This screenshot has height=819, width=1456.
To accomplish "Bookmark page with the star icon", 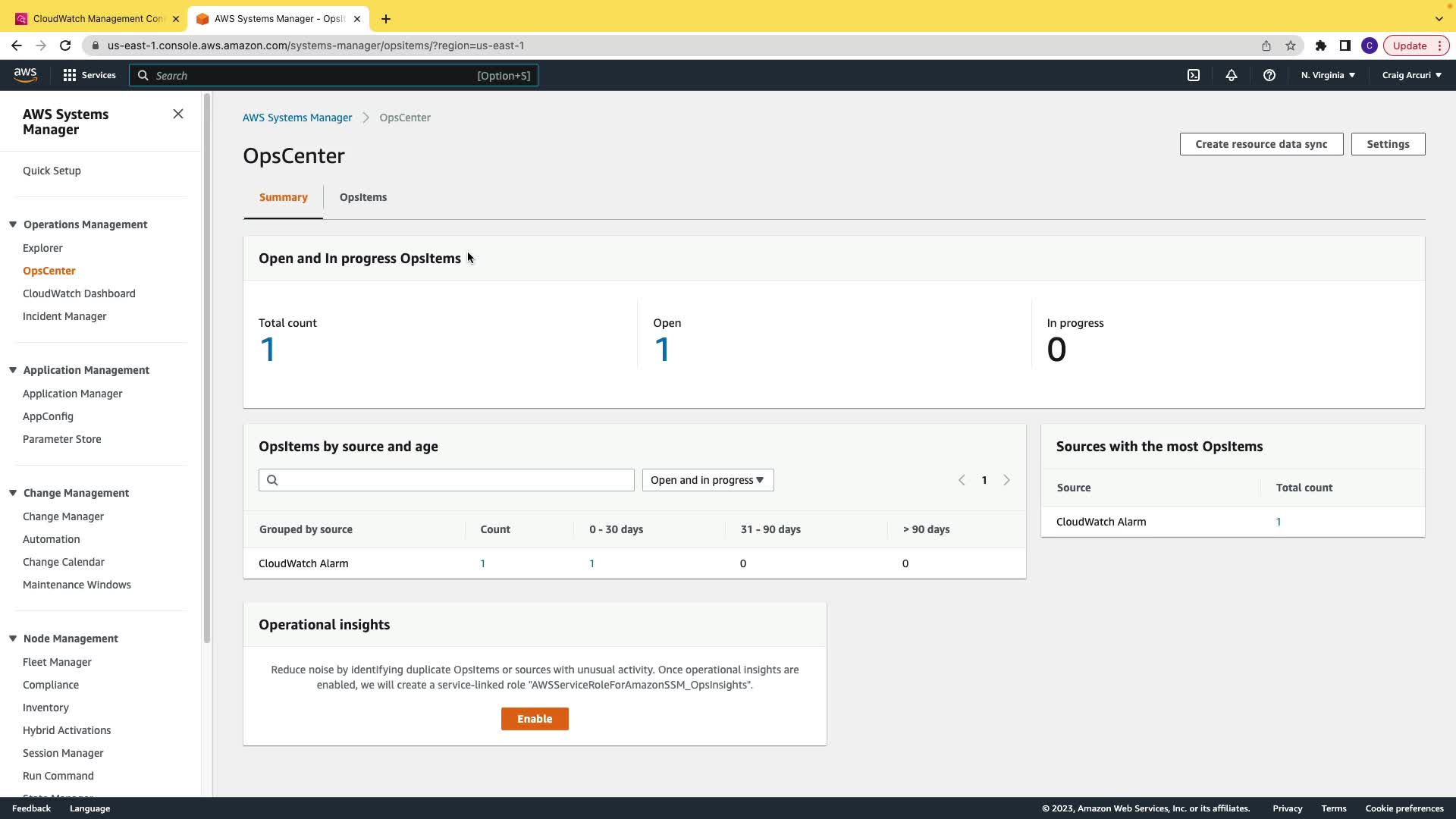I will click(1291, 45).
